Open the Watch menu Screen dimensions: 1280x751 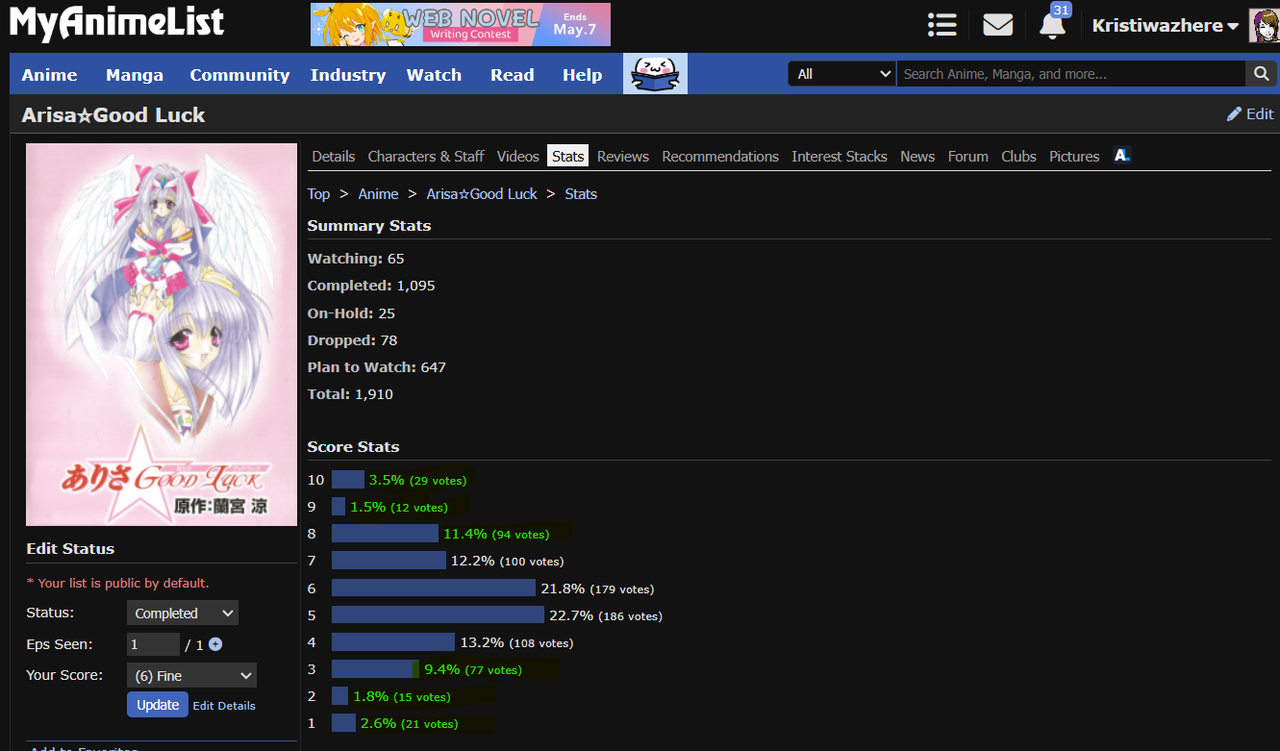coord(434,75)
